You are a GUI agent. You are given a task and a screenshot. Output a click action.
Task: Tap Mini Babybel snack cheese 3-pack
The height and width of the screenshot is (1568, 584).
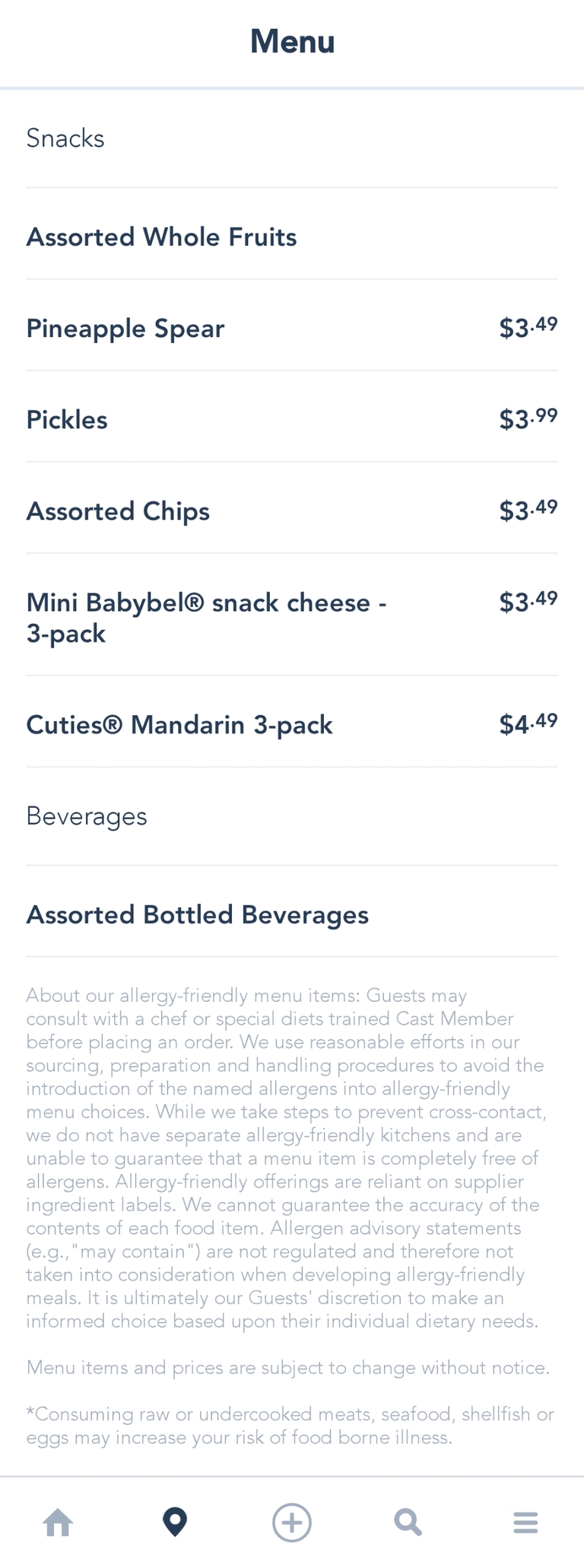(x=206, y=618)
